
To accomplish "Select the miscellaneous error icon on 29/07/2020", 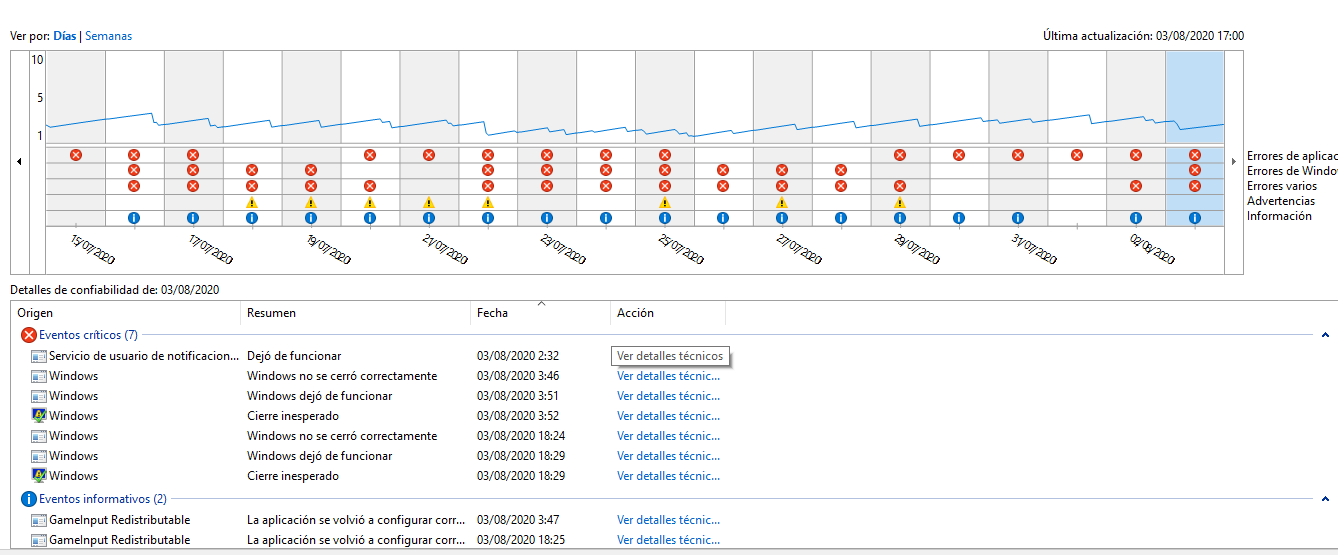I will [900, 186].
